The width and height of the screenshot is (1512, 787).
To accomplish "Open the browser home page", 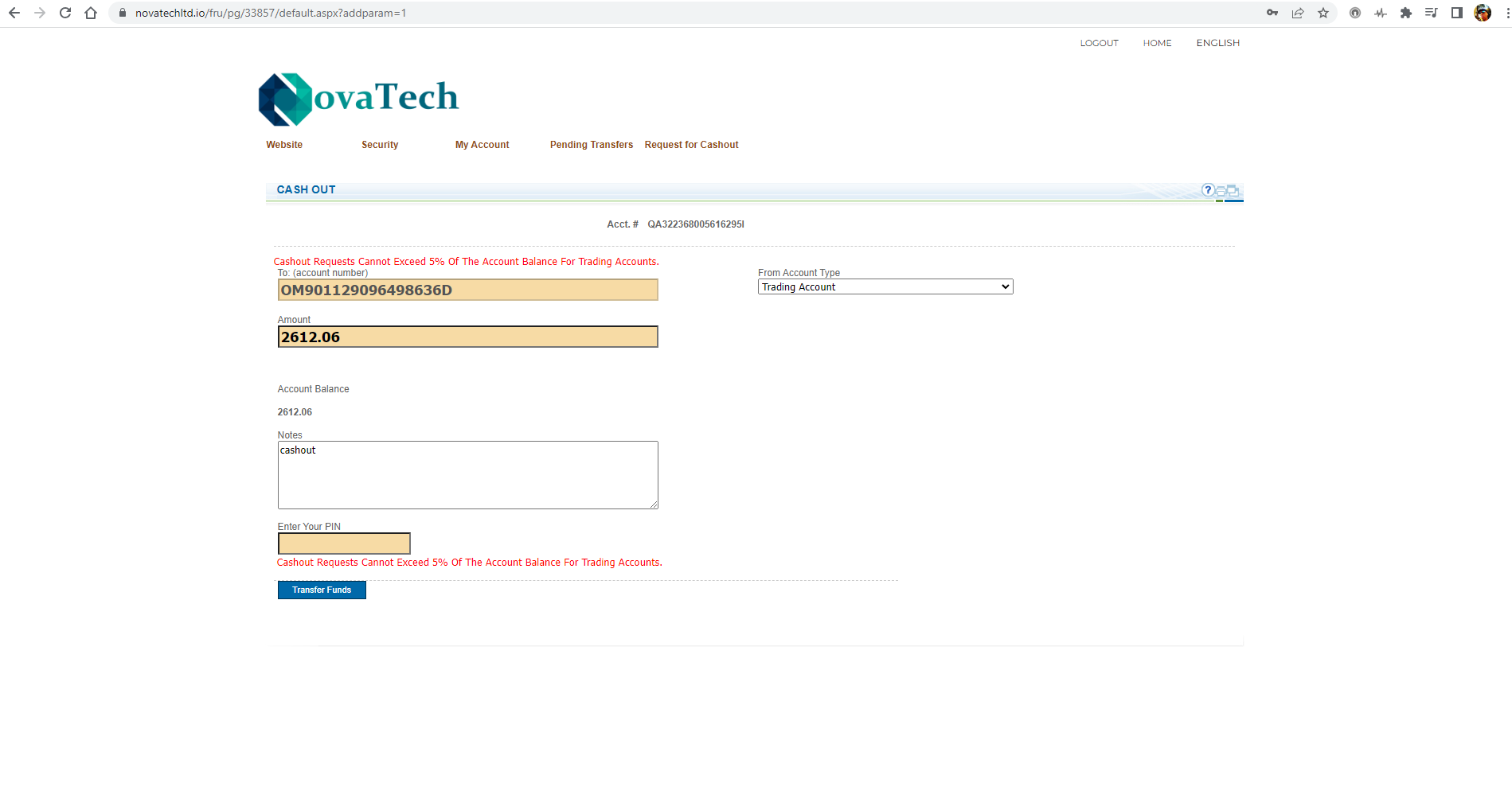I will coord(91,13).
